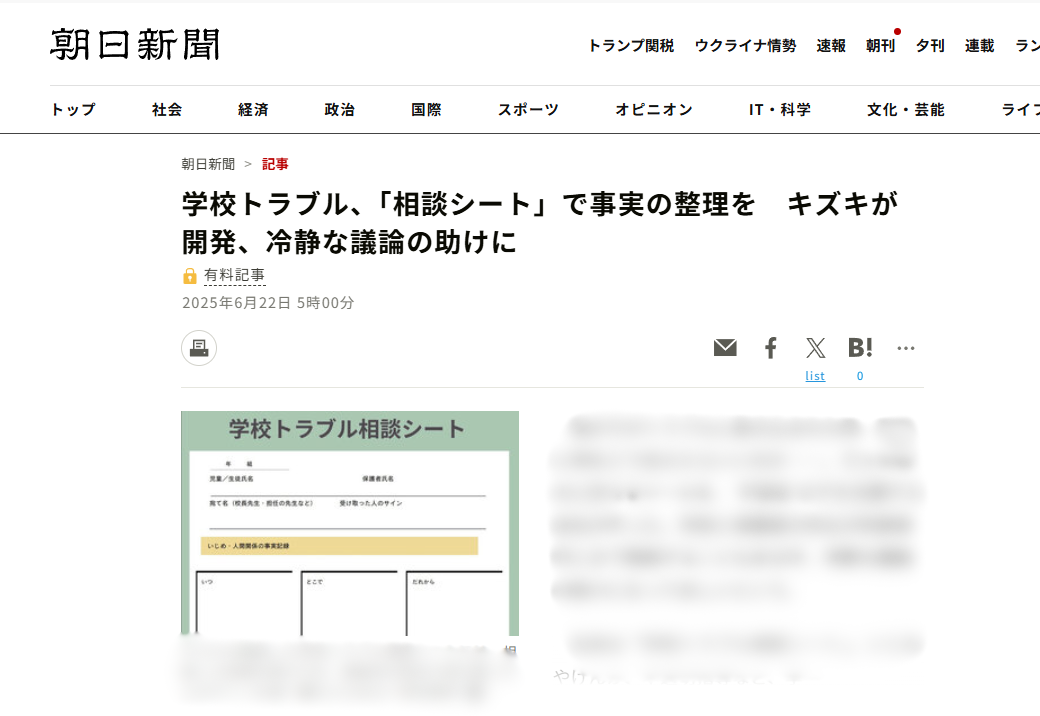Image resolution: width=1040 pixels, height=716 pixels.
Task: Open 連載 series page
Action: [980, 46]
